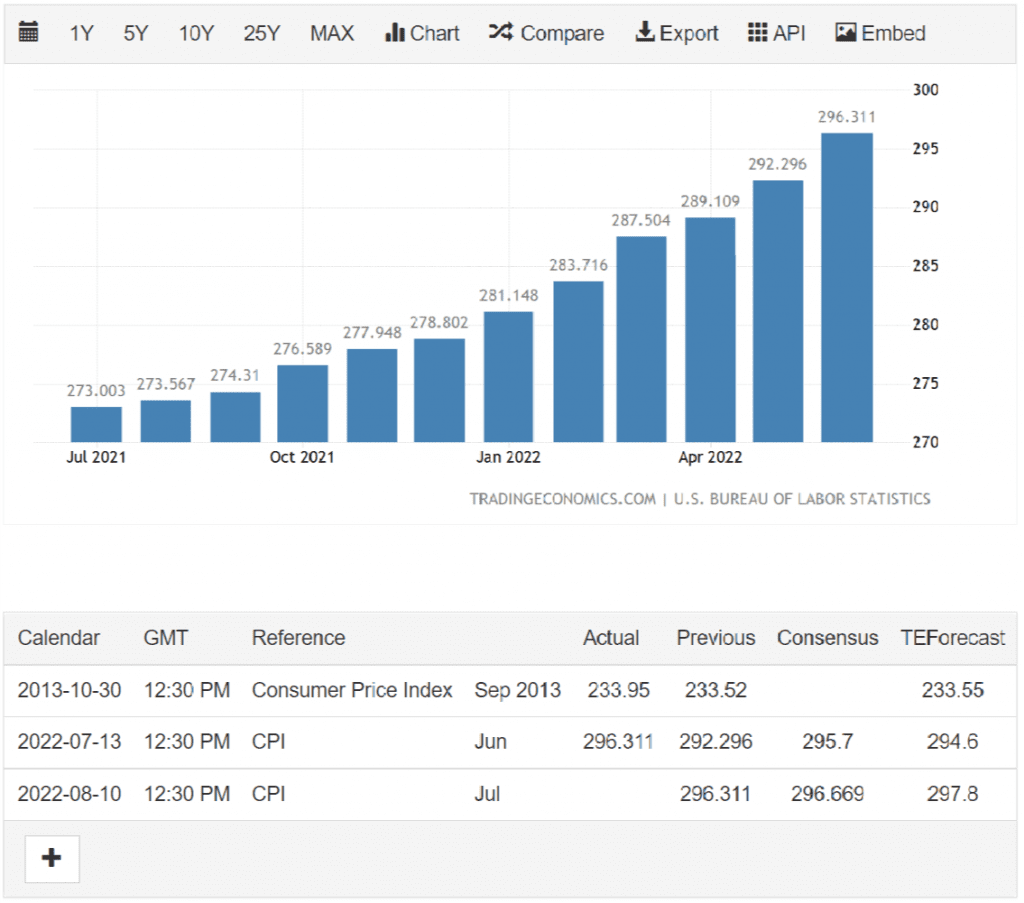Screen dimensions: 1024x903
Task: Select the 278.802 bar in the chart
Action: point(440,390)
